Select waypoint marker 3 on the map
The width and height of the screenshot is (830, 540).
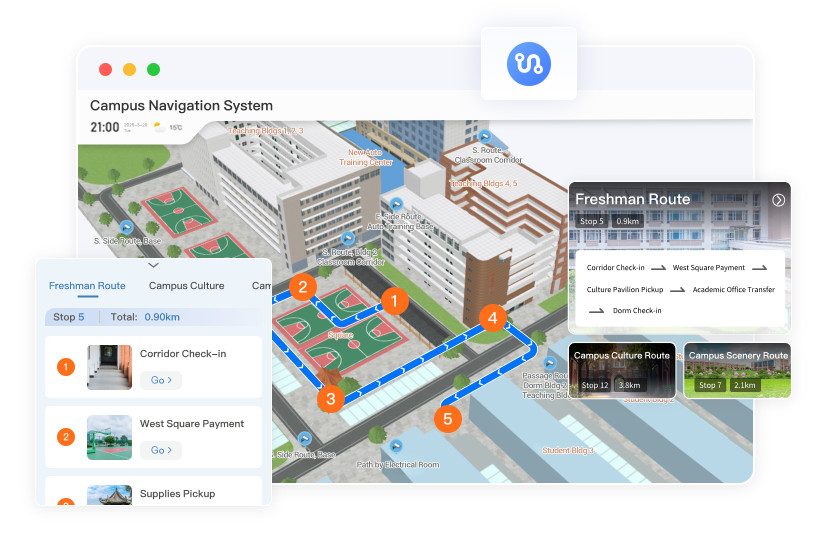331,399
